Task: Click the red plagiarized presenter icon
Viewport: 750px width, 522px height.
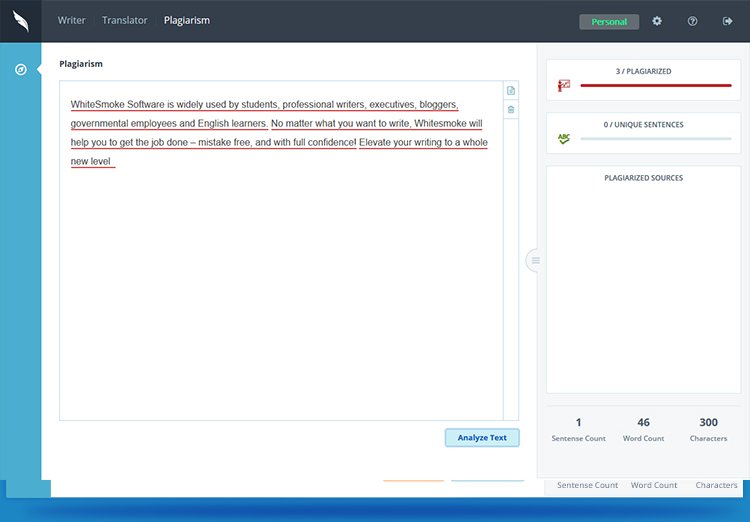Action: click(564, 86)
